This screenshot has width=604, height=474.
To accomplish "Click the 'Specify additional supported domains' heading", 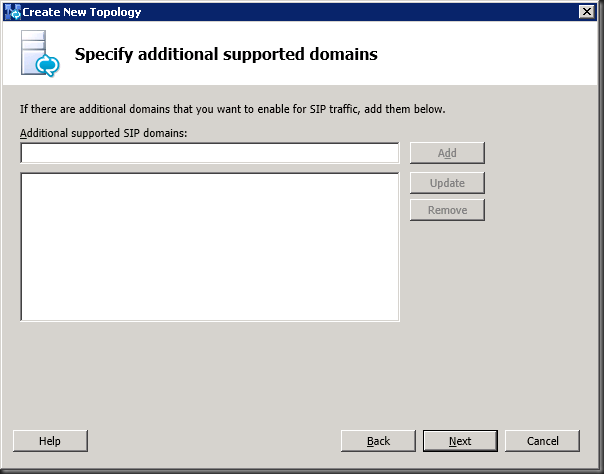I will click(226, 54).
